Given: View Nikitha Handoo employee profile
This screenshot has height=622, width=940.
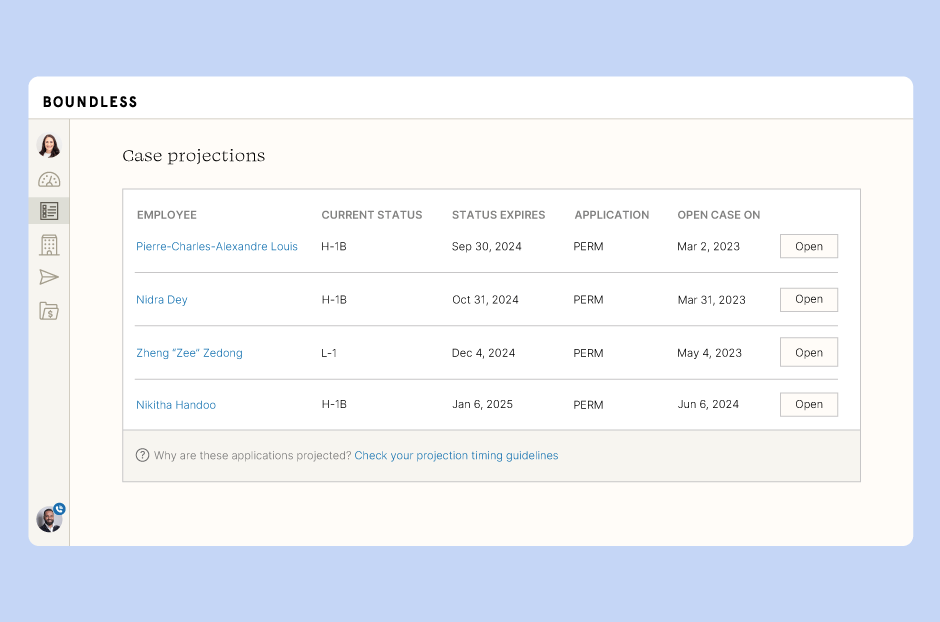Looking at the screenshot, I should tap(176, 405).
